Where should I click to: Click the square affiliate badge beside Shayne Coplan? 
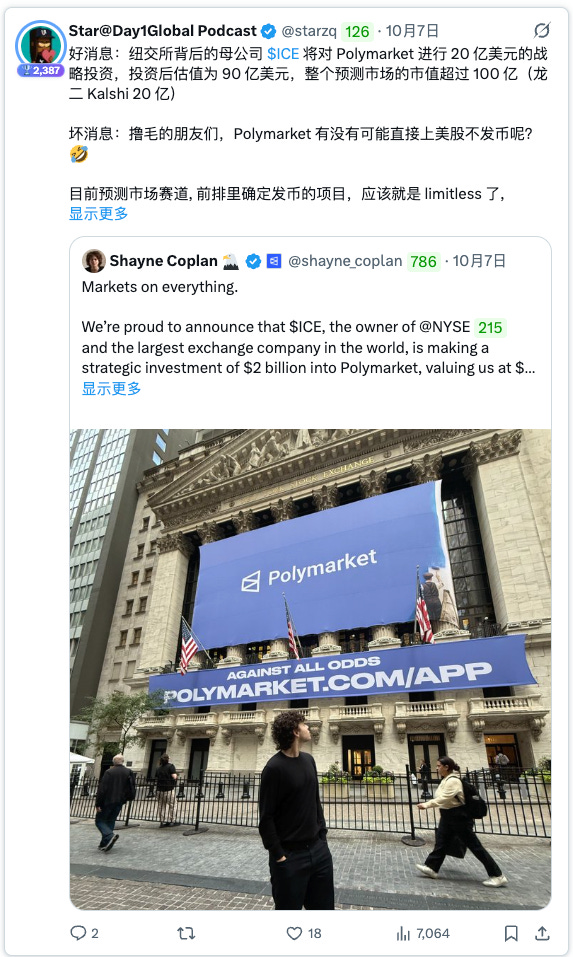[274, 261]
